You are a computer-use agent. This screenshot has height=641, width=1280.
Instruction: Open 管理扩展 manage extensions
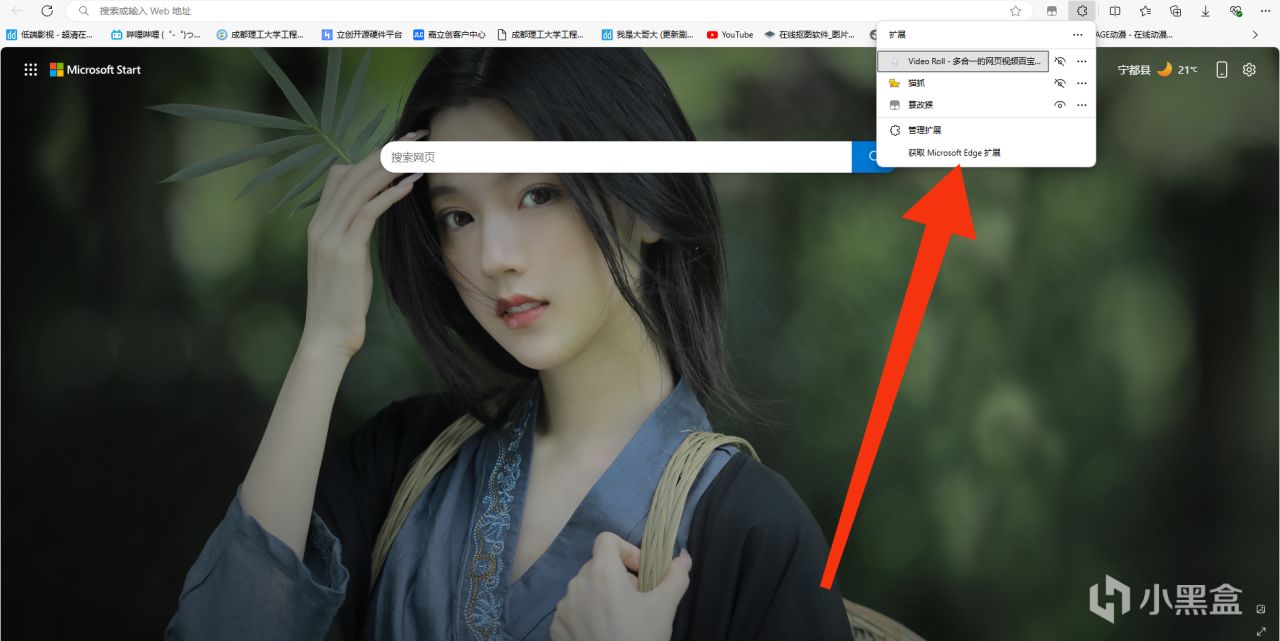[986, 130]
